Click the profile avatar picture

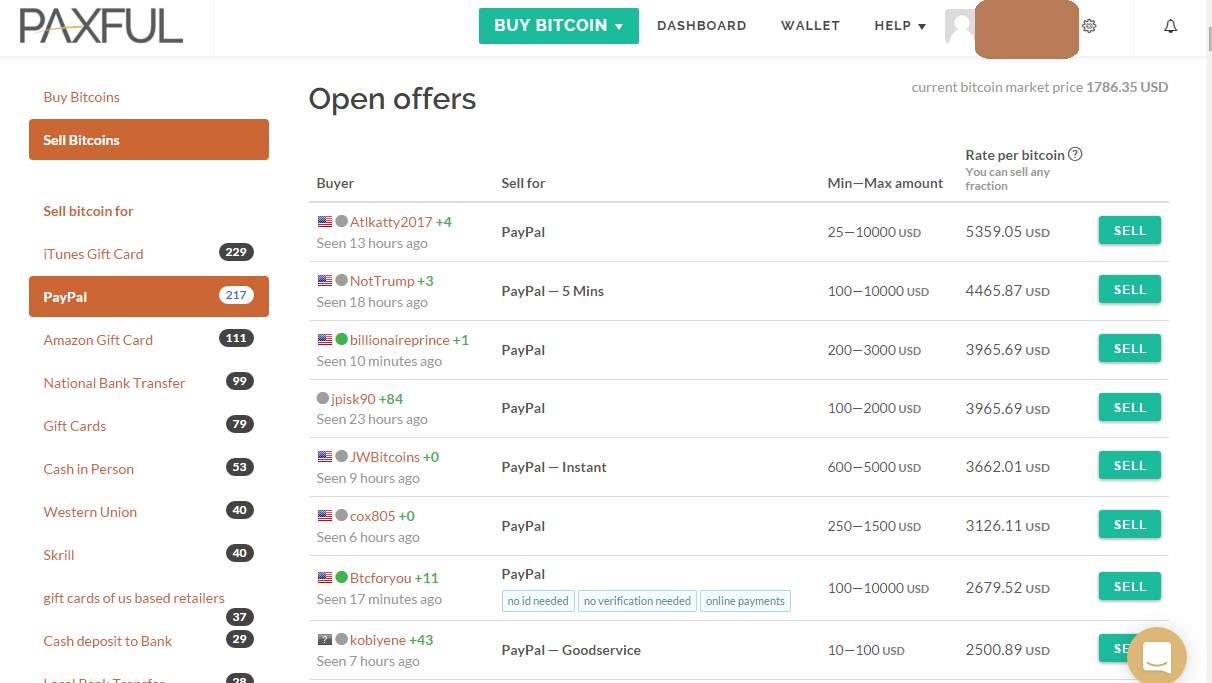point(959,27)
